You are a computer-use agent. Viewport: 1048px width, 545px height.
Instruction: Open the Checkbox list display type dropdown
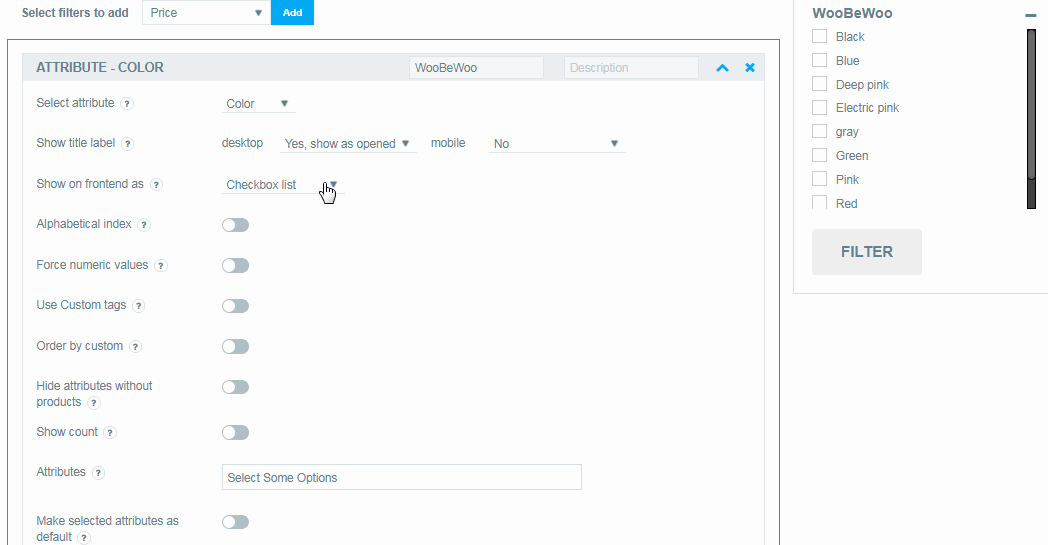[x=283, y=185]
